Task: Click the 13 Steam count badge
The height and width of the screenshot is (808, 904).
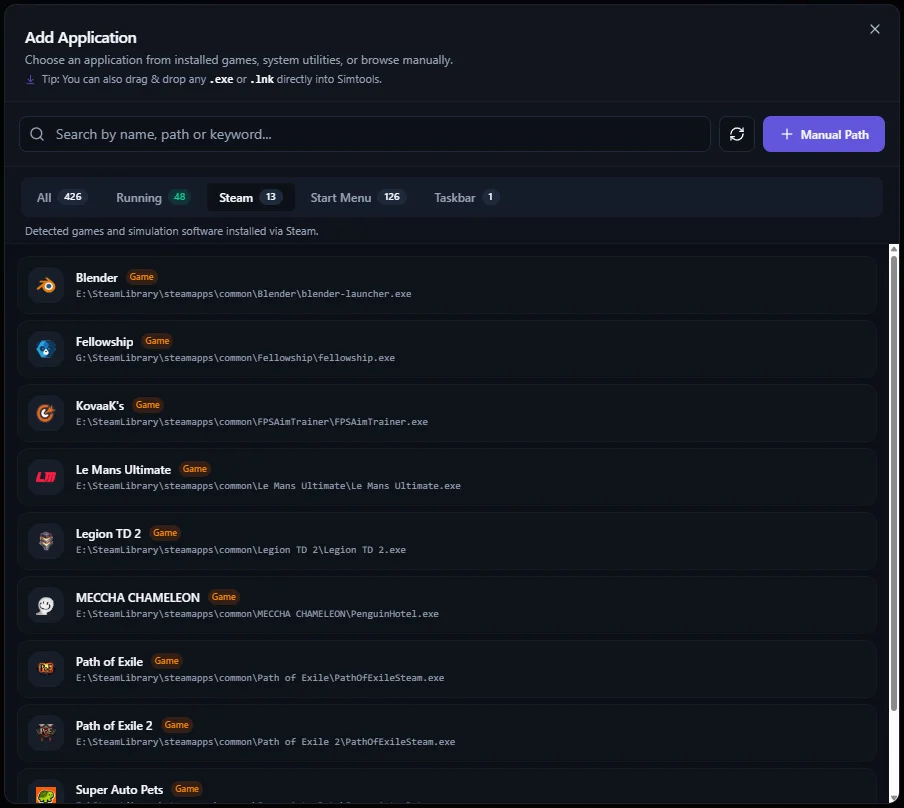Action: click(x=271, y=197)
